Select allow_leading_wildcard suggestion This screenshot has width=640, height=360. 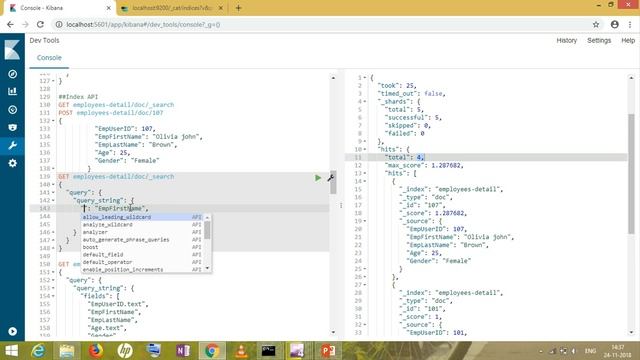pyautogui.click(x=142, y=217)
